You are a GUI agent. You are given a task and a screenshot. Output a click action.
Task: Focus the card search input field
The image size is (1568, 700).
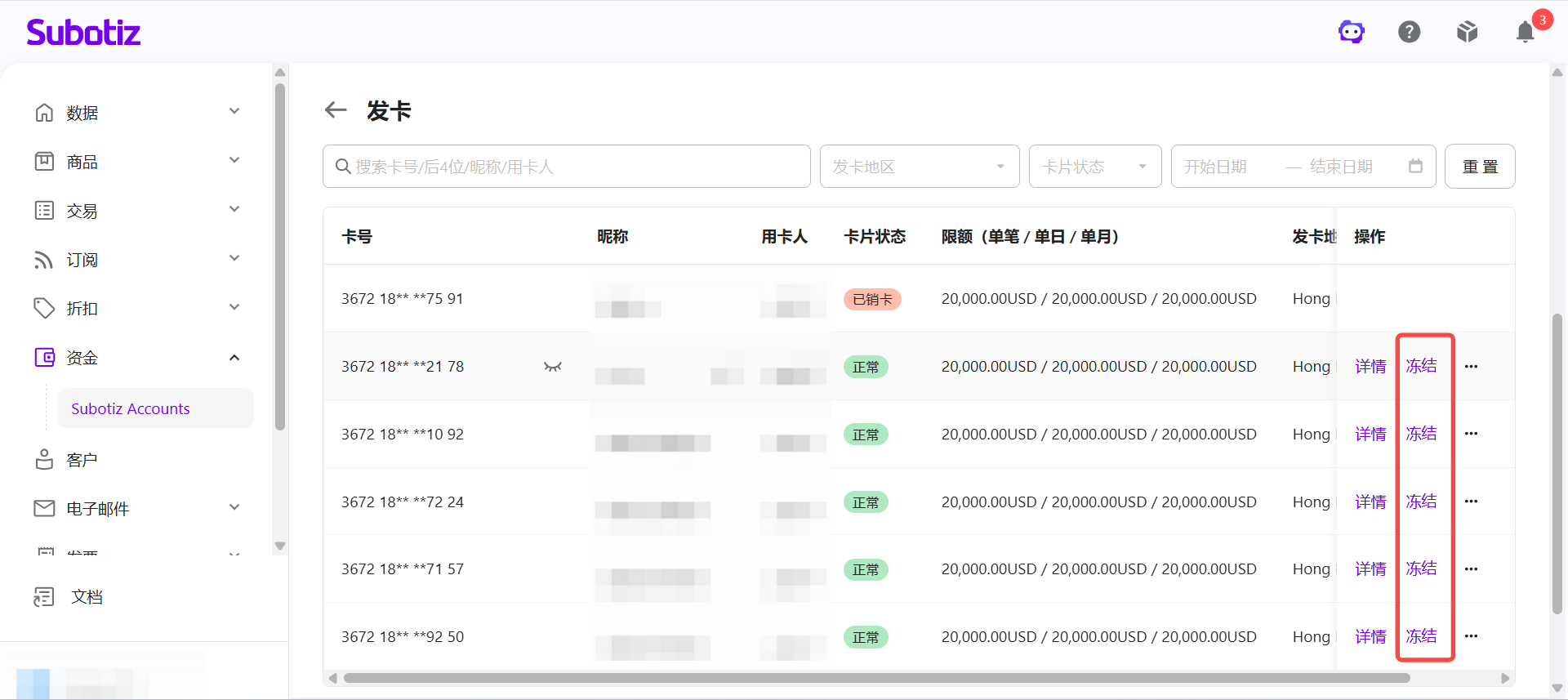click(x=567, y=167)
